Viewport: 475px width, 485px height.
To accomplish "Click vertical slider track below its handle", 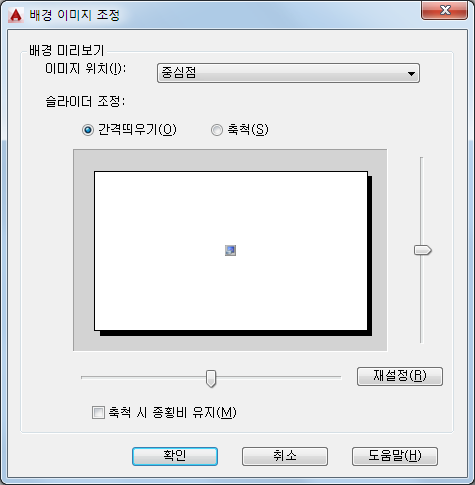I will click(x=421, y=299).
